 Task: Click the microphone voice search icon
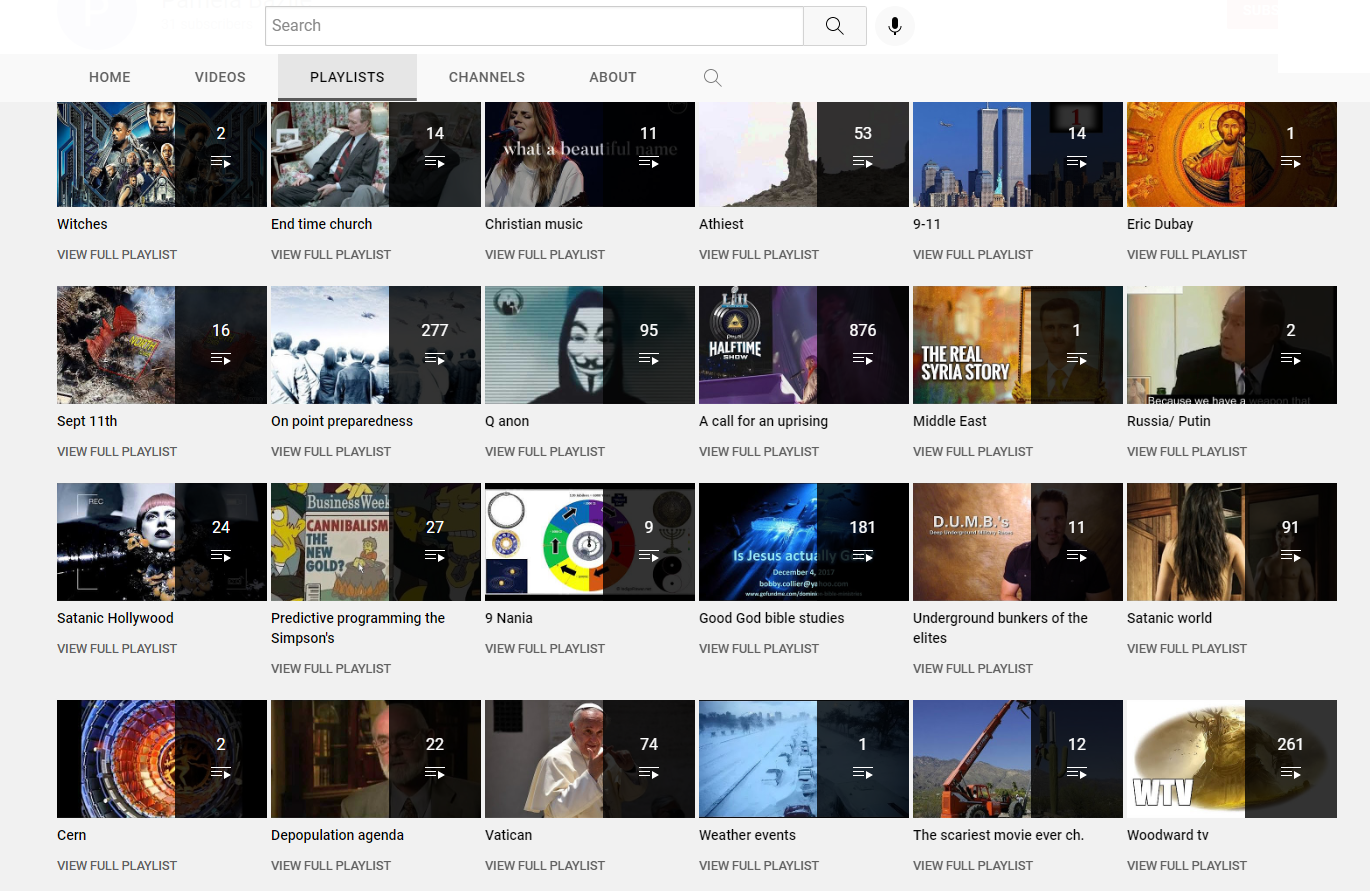pos(895,26)
